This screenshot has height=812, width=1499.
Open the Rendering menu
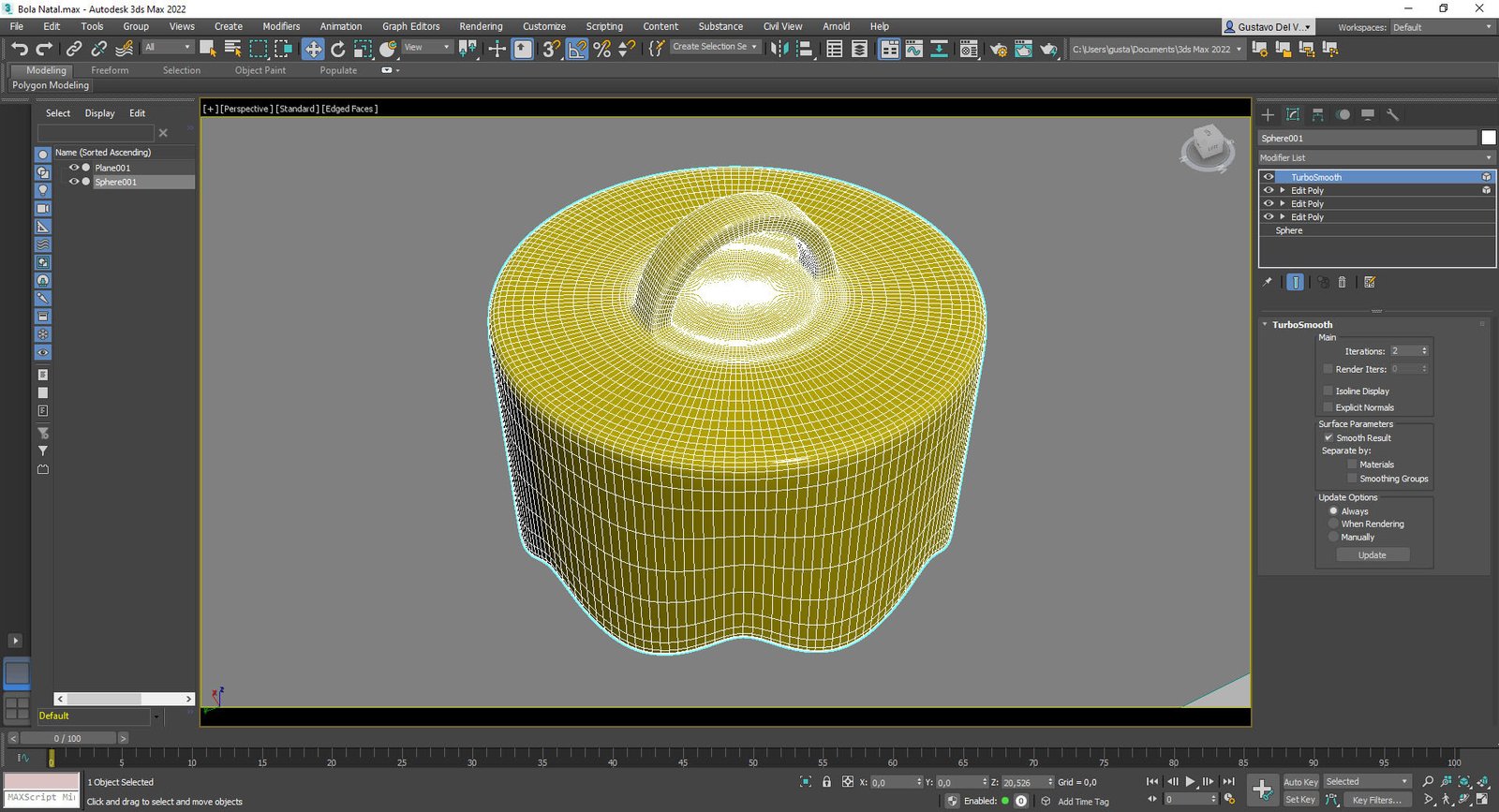click(481, 26)
